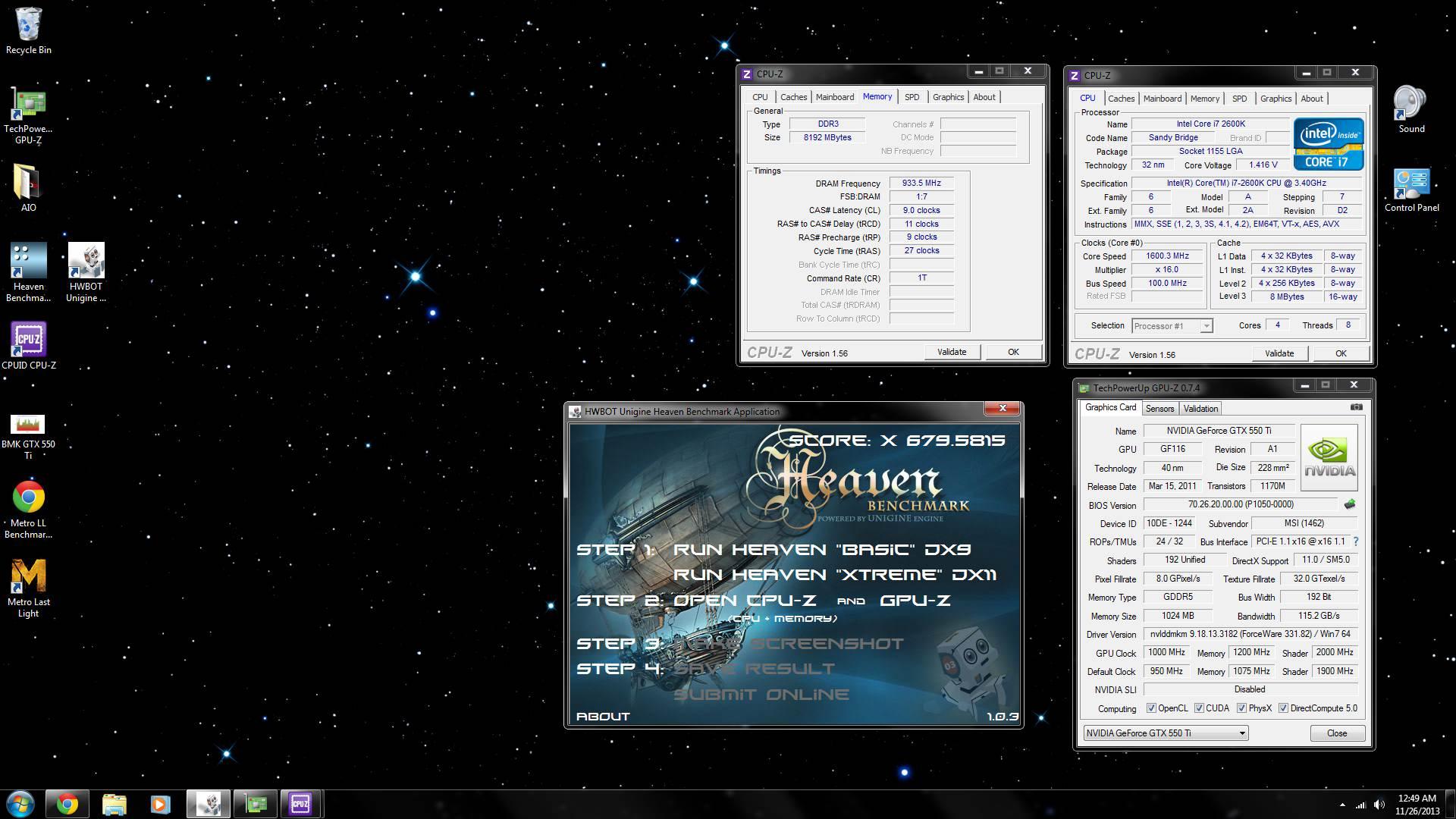Launch HWBOT Unigine desktop shortcut
The width and height of the screenshot is (1456, 819).
86,273
